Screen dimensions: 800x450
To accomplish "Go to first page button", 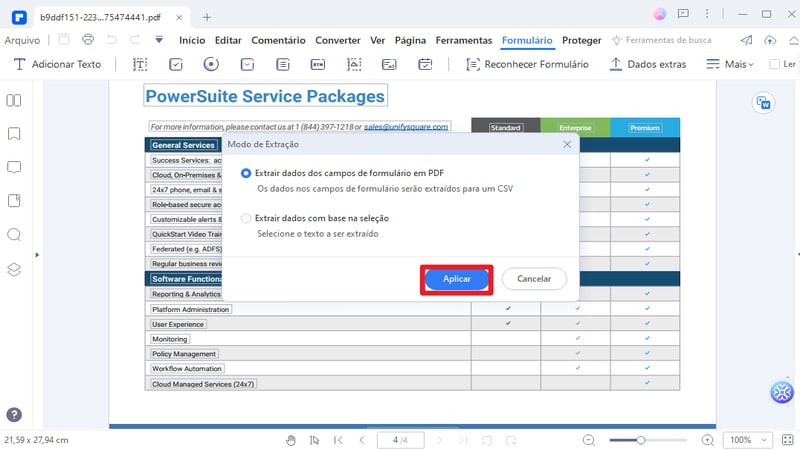I will pos(338,440).
